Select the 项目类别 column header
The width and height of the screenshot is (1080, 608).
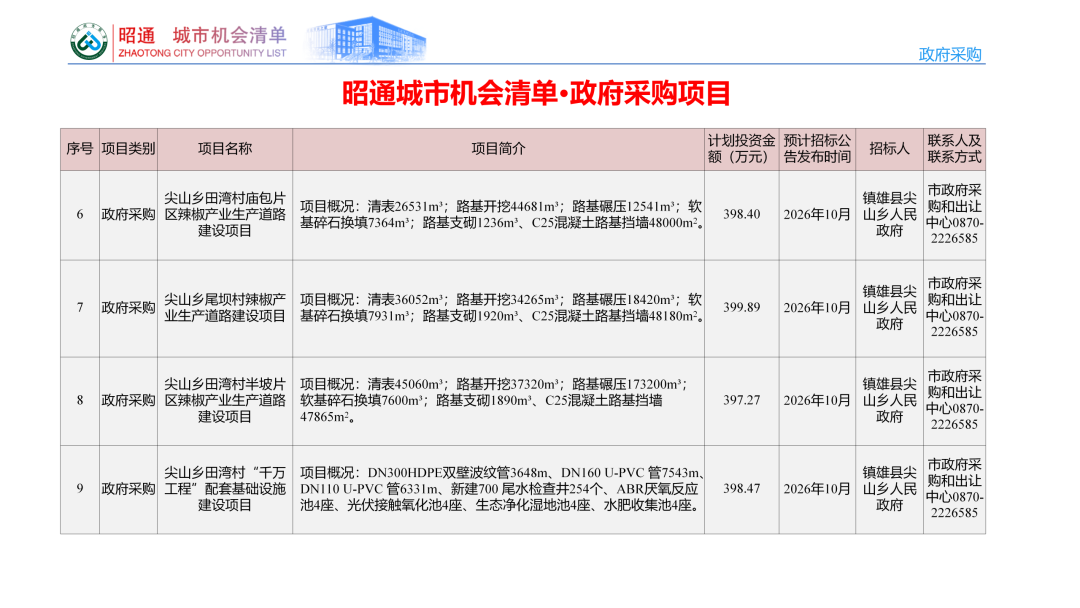(128, 149)
